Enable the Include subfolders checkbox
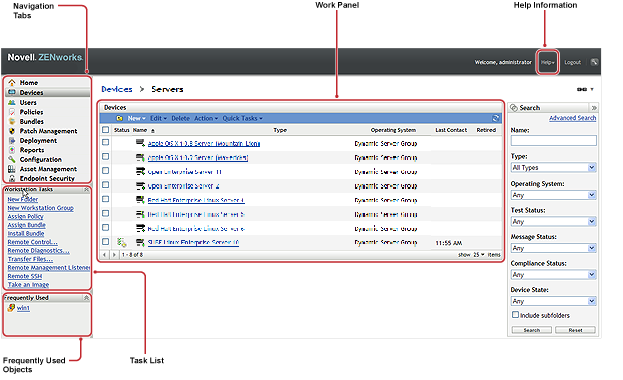 point(515,315)
